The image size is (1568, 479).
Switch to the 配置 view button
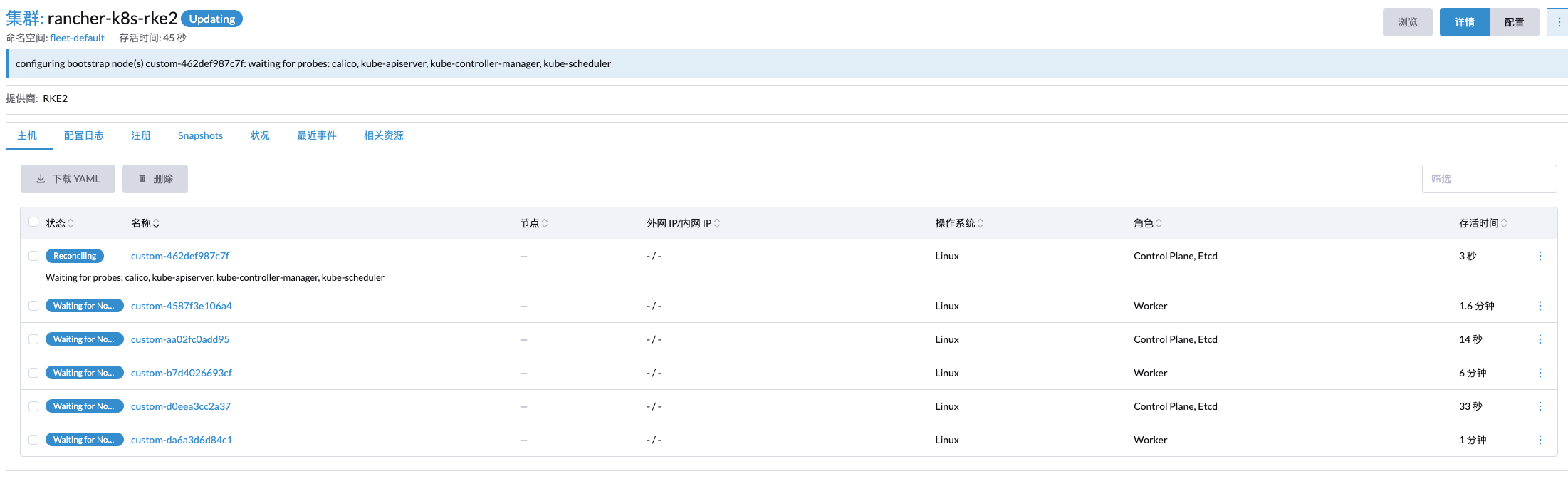(x=1514, y=22)
